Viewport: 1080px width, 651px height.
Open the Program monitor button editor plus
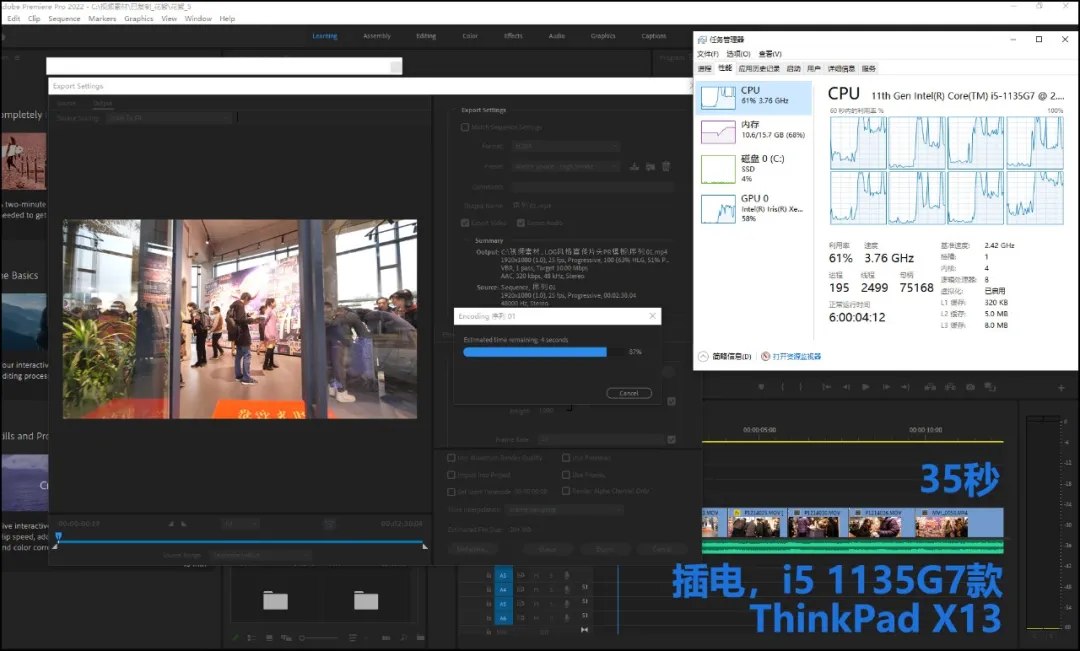(x=1061, y=388)
